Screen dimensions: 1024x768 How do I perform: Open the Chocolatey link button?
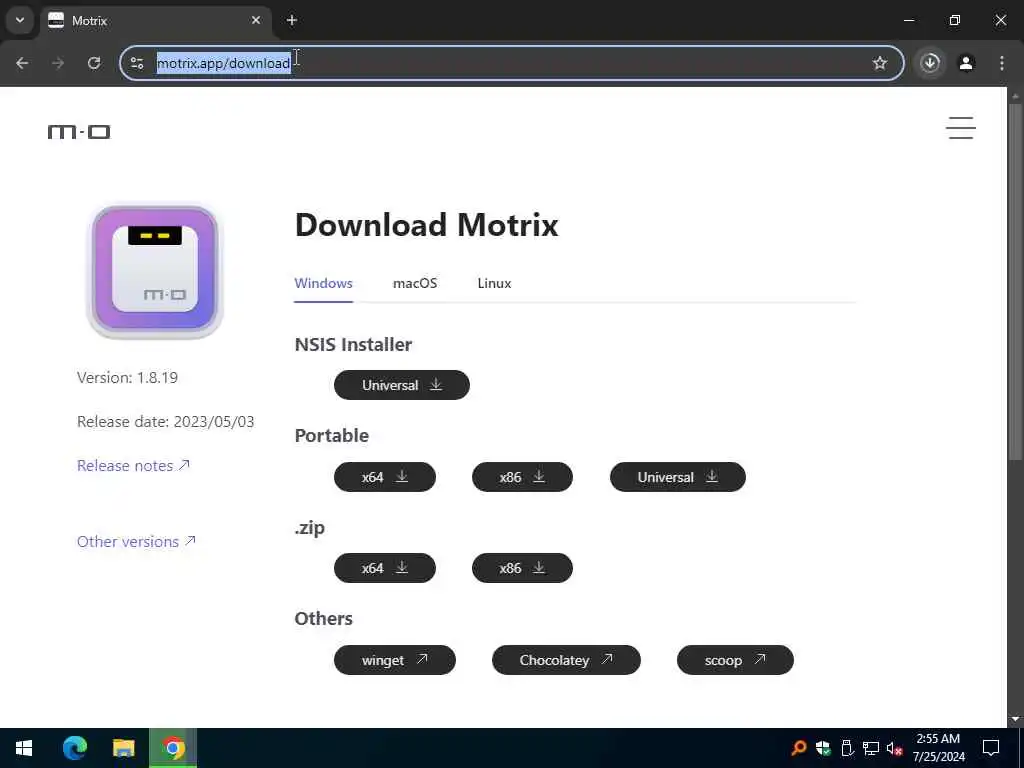[566, 660]
